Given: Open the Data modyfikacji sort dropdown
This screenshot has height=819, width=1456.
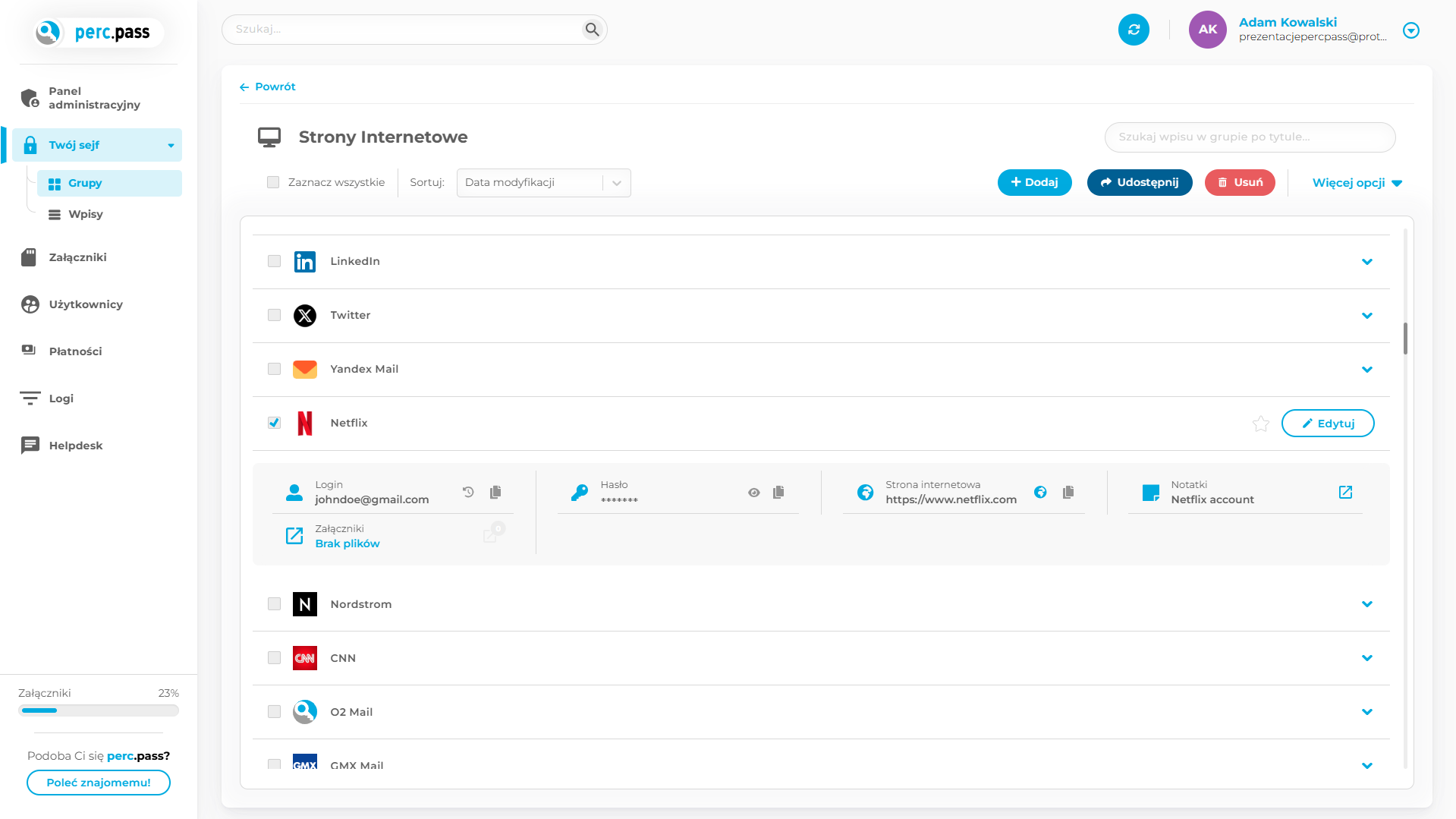Looking at the screenshot, I should click(543, 183).
